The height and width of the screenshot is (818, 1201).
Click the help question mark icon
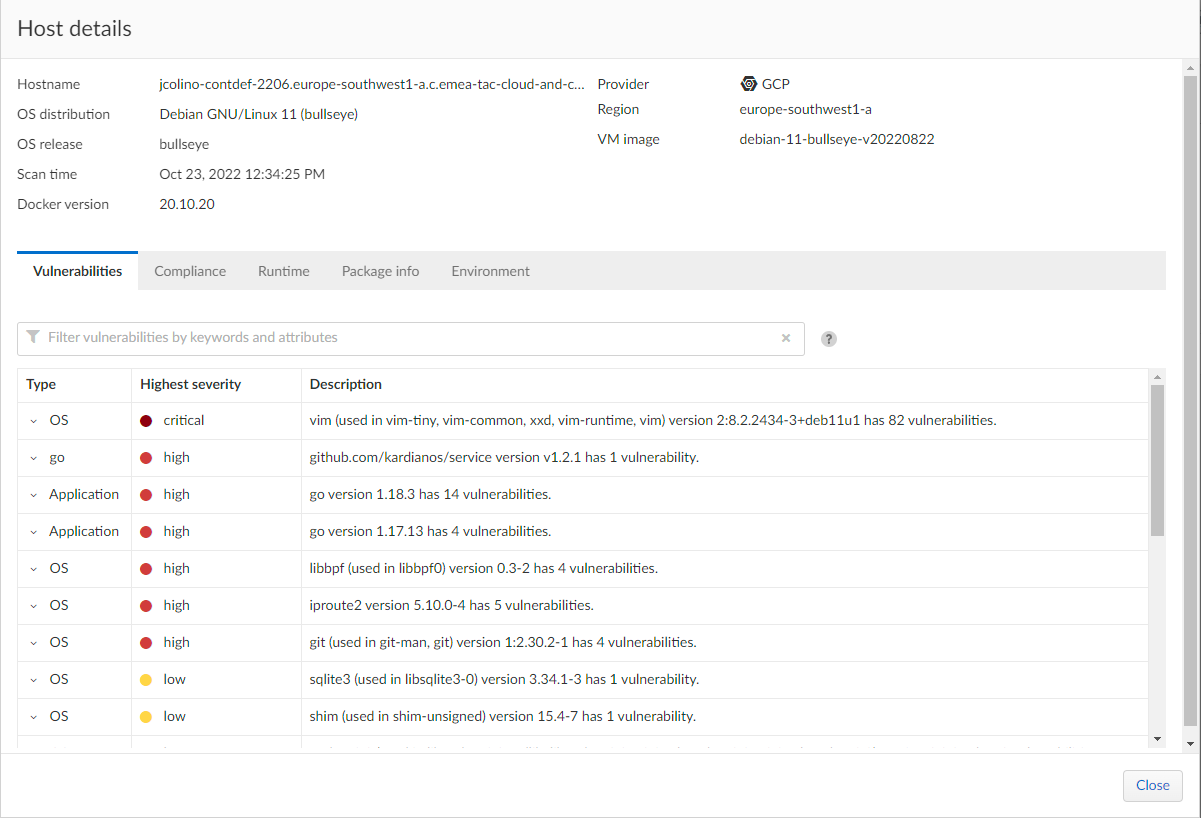(828, 339)
